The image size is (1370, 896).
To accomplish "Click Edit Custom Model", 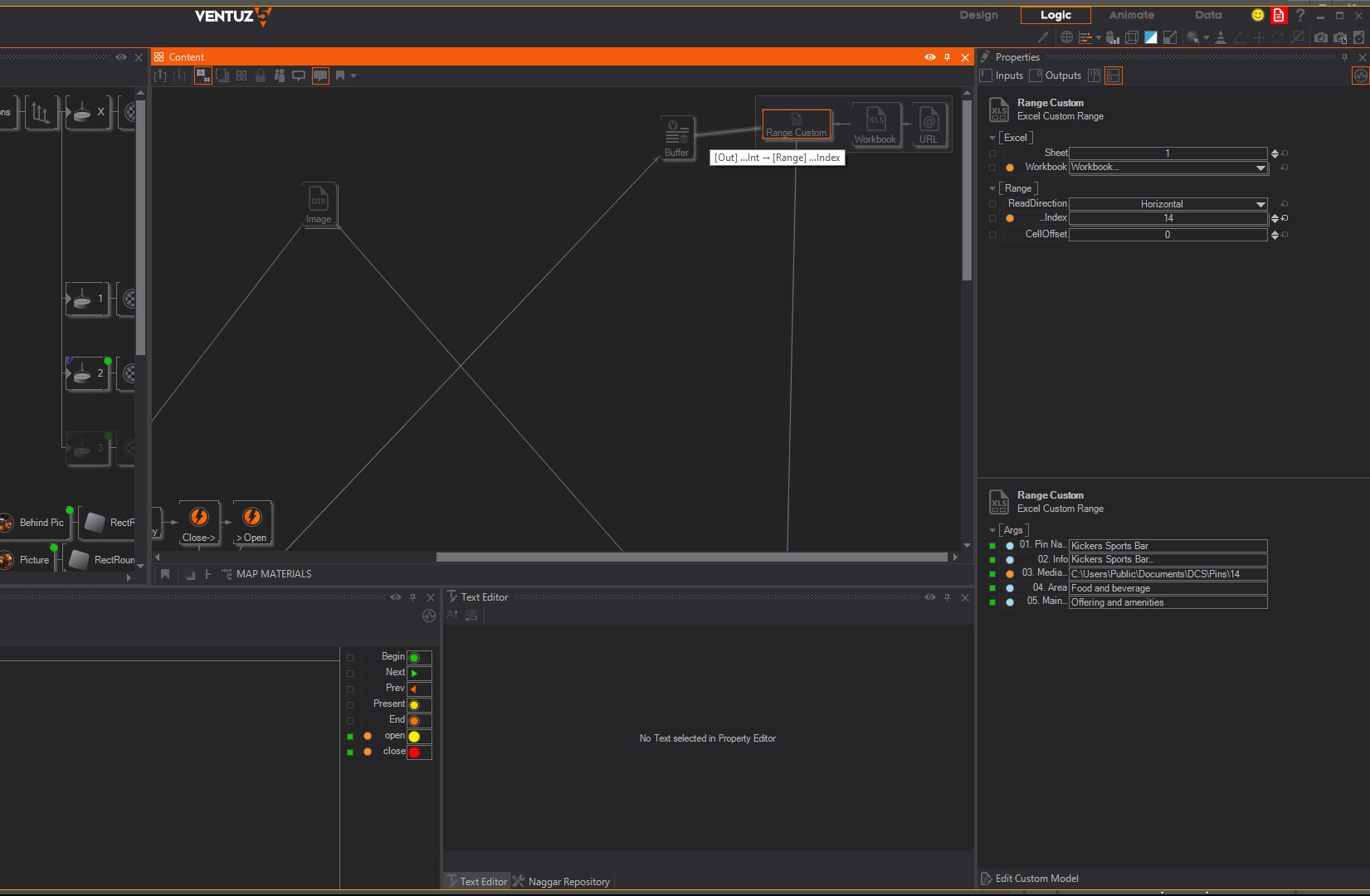I will pyautogui.click(x=1036, y=879).
